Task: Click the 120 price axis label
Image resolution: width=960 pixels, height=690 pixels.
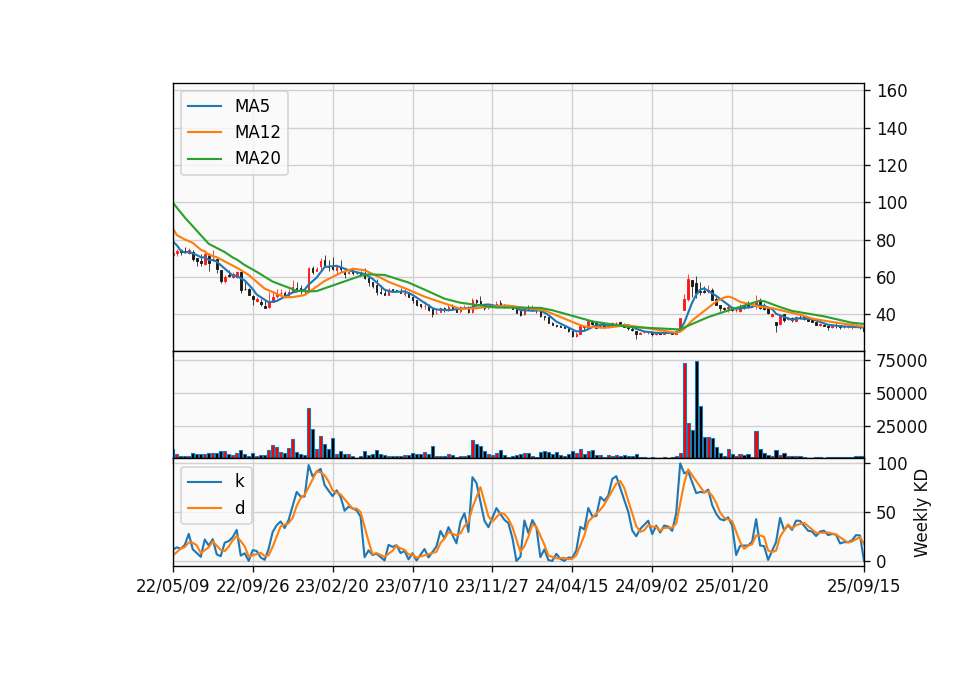Action: point(892,166)
